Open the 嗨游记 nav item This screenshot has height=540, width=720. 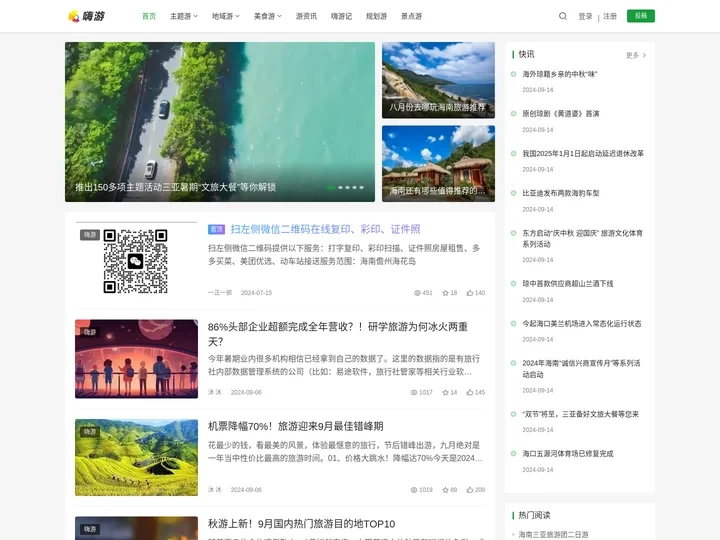341,16
